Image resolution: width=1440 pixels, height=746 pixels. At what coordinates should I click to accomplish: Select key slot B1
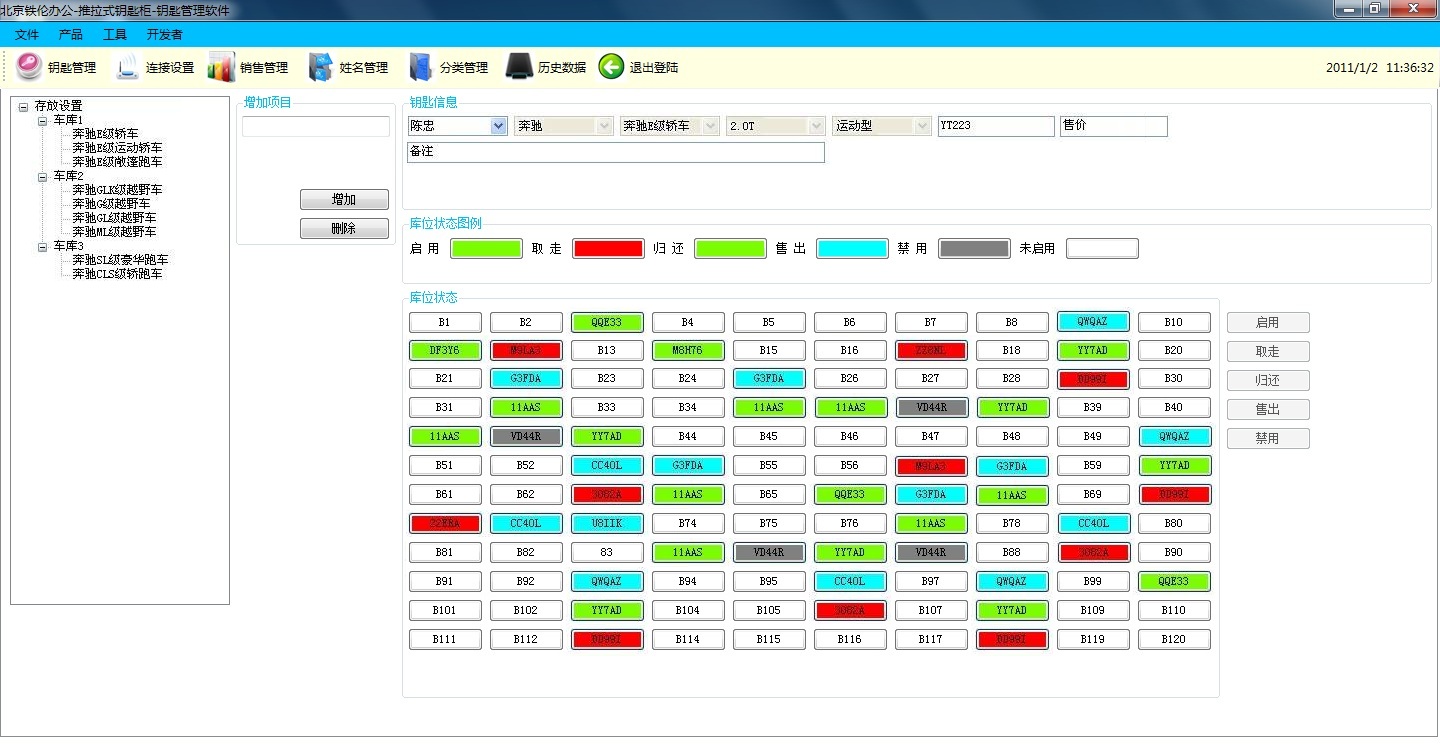pyautogui.click(x=445, y=323)
